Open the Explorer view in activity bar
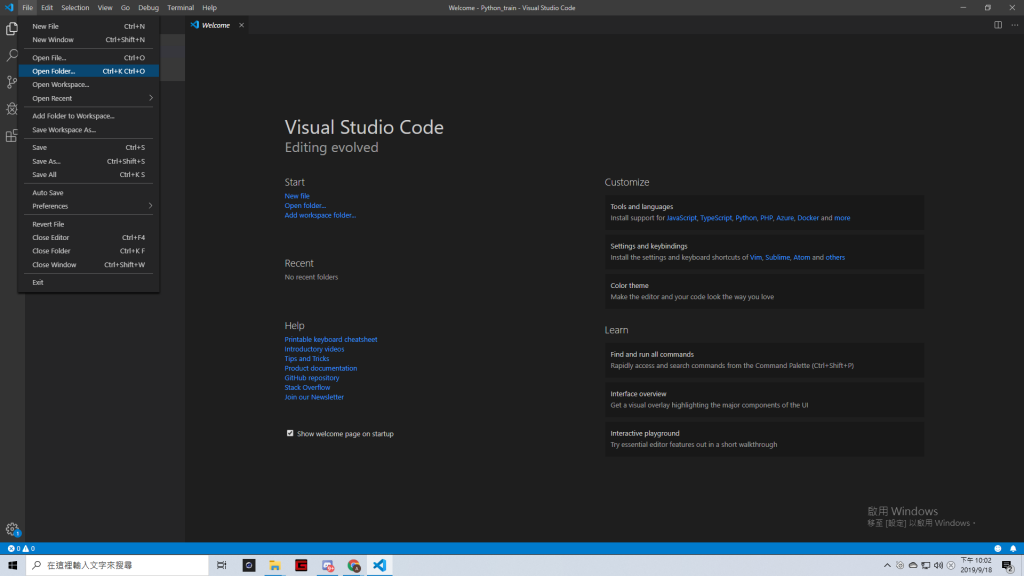The image size is (1024, 576). click(x=12, y=29)
